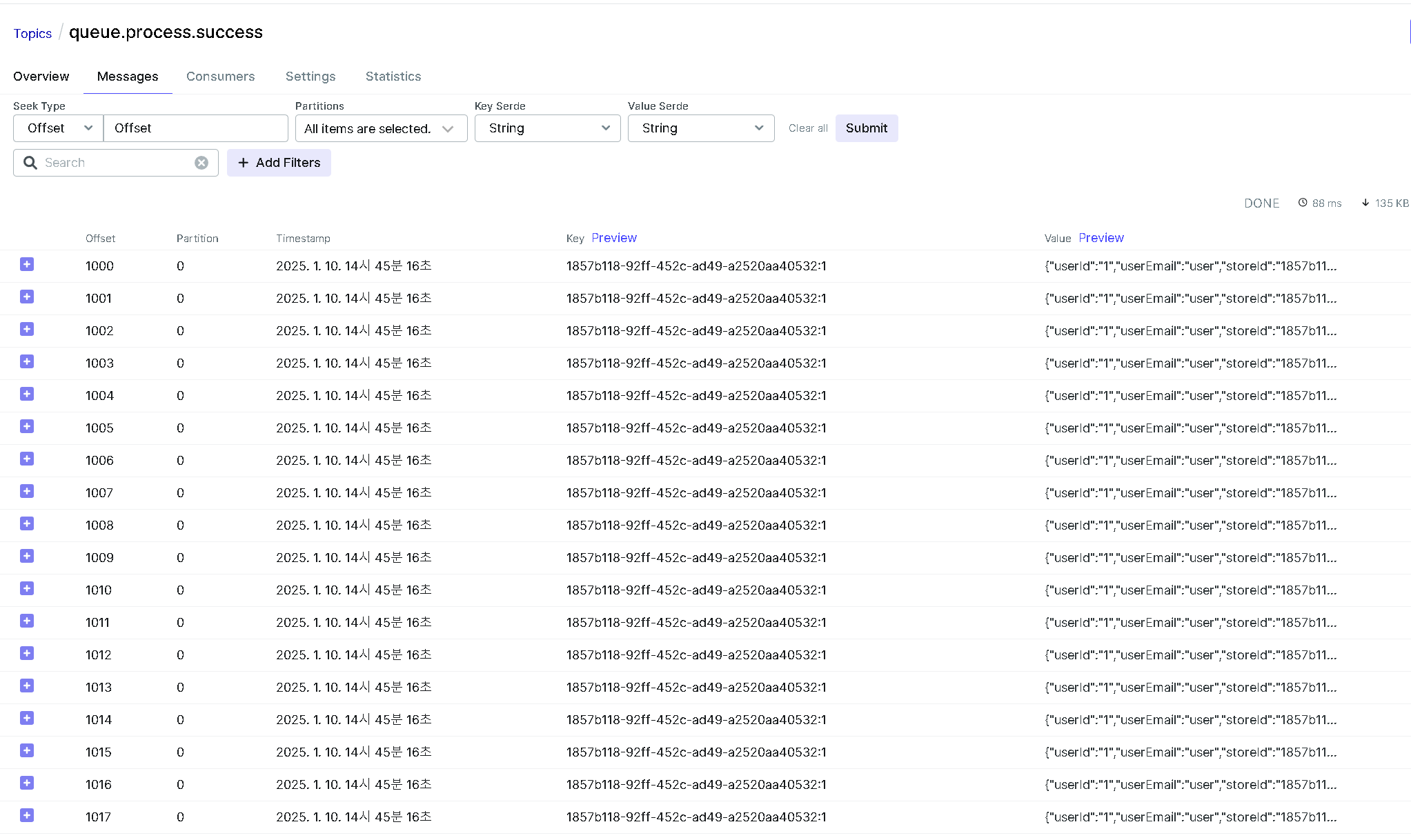The height and width of the screenshot is (840, 1411).
Task: Click plus icon for offset 1017
Action: 27,816
